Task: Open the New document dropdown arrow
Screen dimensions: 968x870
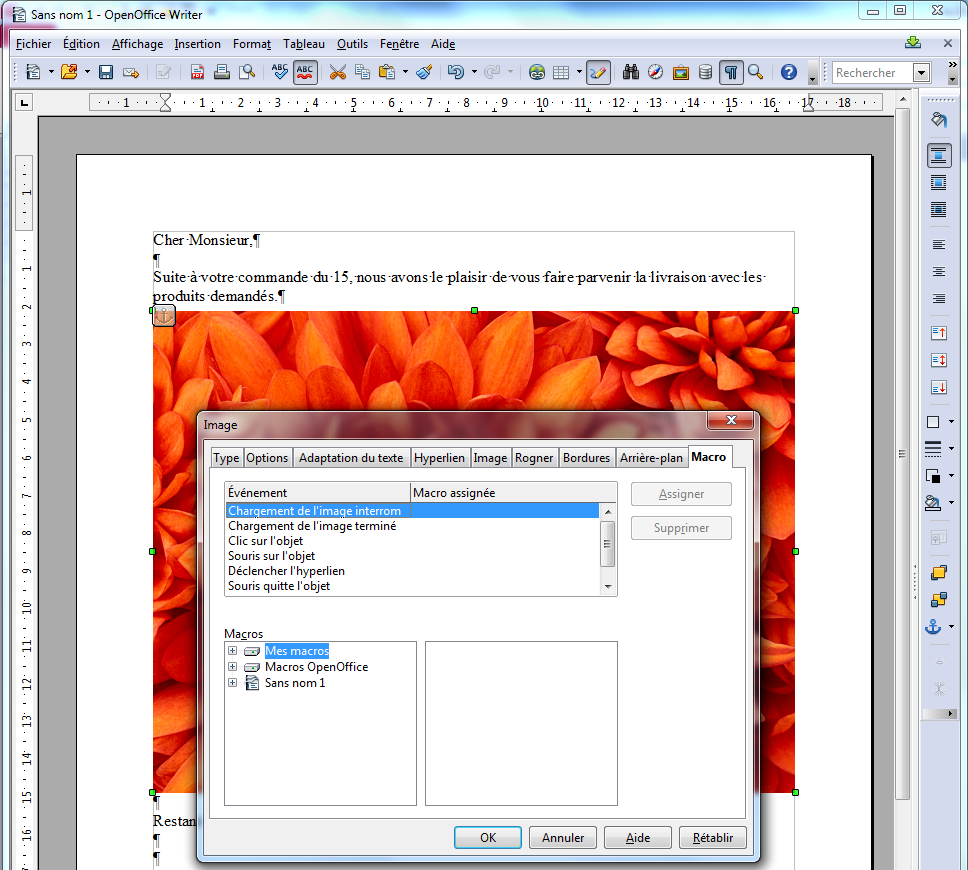Action: pos(51,72)
